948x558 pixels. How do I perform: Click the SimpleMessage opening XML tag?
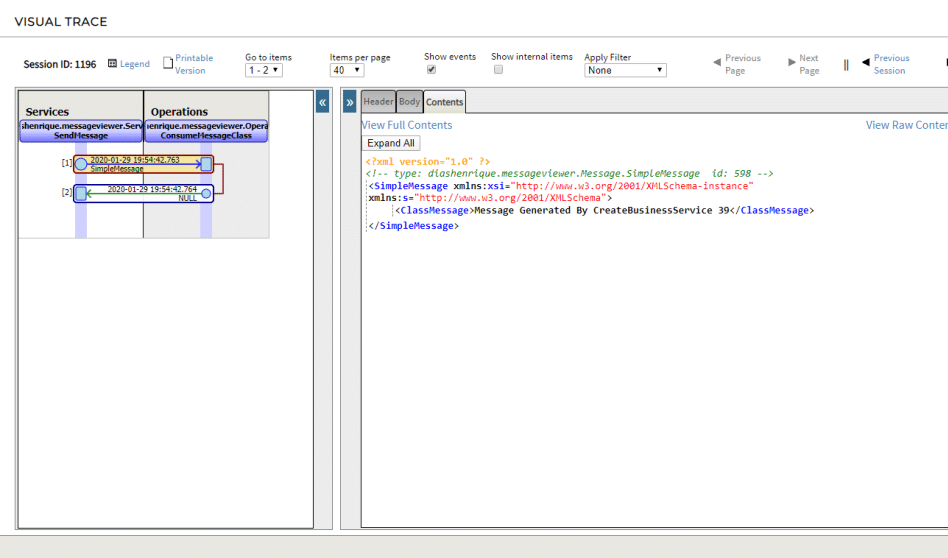(561, 192)
